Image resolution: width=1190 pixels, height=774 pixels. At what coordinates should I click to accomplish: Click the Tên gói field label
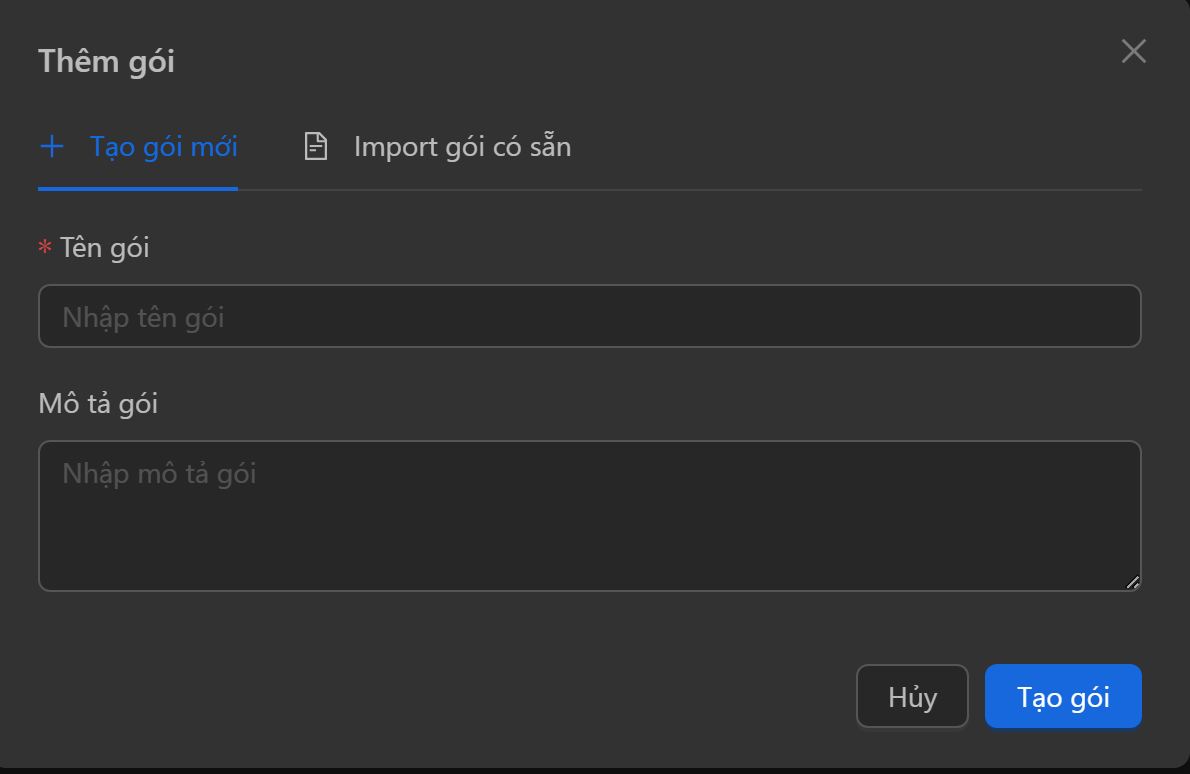point(107,248)
